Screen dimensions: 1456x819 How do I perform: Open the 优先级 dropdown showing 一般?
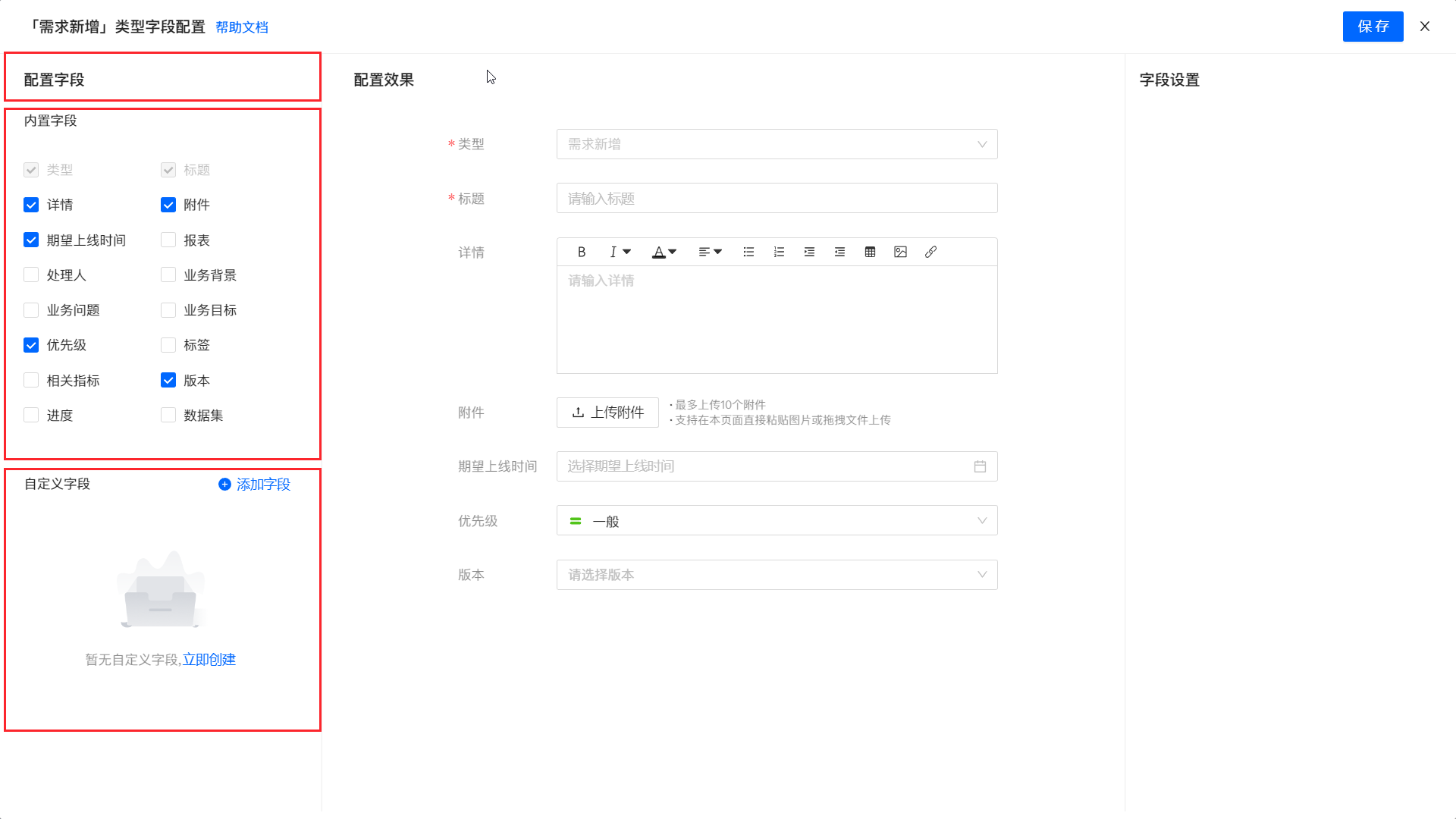coord(777,521)
